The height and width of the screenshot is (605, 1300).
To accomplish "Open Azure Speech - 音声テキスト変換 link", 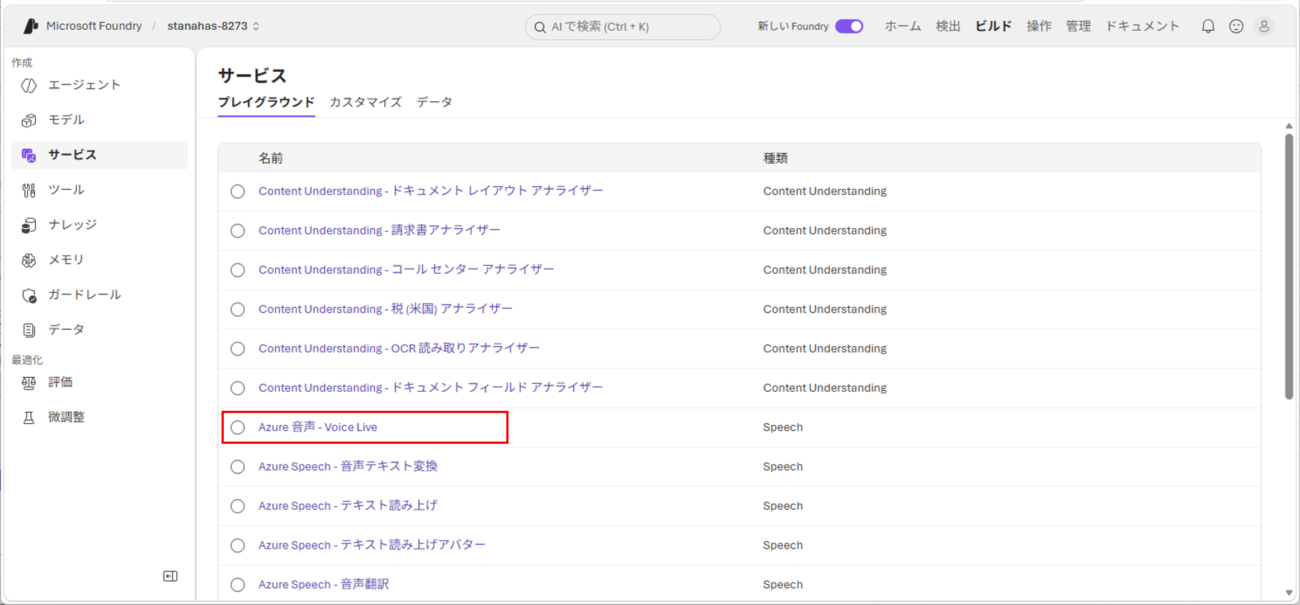I will pyautogui.click(x=348, y=467).
